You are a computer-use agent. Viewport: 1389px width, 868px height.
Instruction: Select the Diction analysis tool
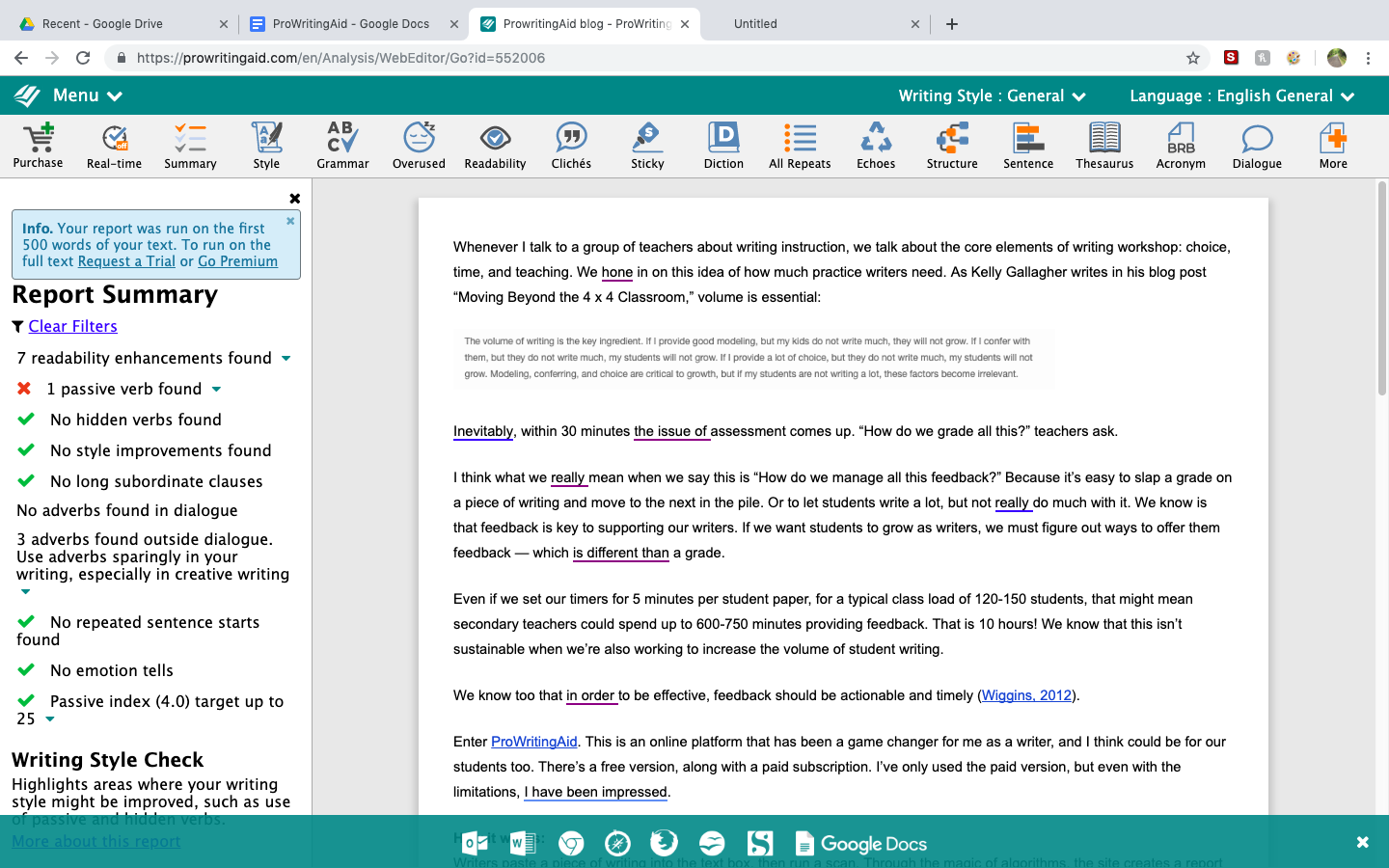(723, 145)
